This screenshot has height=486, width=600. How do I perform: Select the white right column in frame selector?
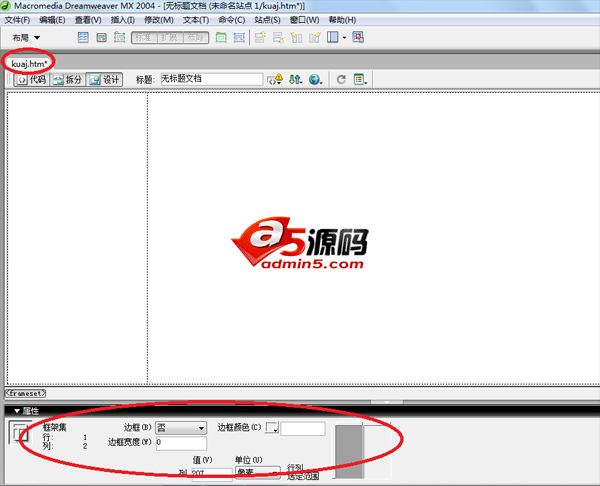pyautogui.click(x=377, y=452)
